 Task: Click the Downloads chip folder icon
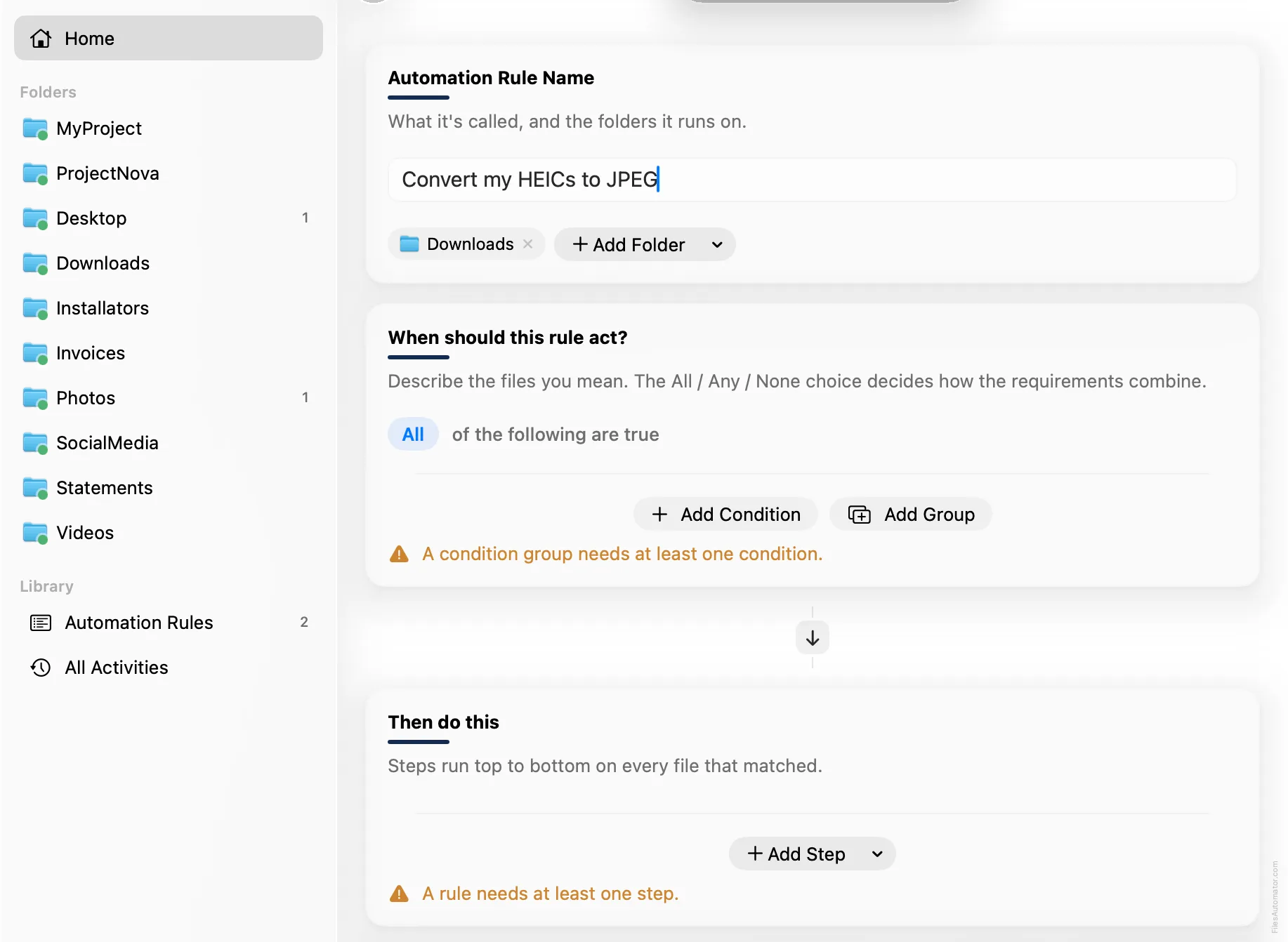pyautogui.click(x=409, y=244)
